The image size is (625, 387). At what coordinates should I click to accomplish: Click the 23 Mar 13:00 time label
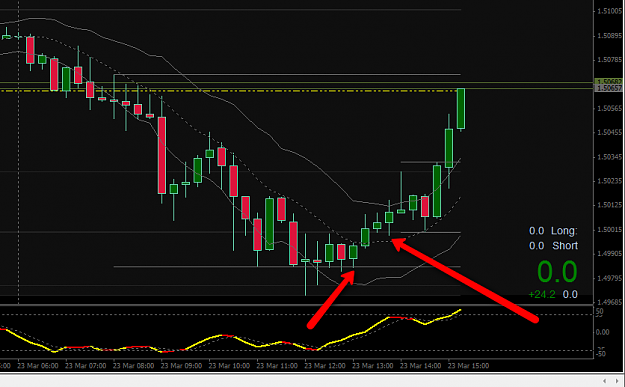(x=373, y=365)
